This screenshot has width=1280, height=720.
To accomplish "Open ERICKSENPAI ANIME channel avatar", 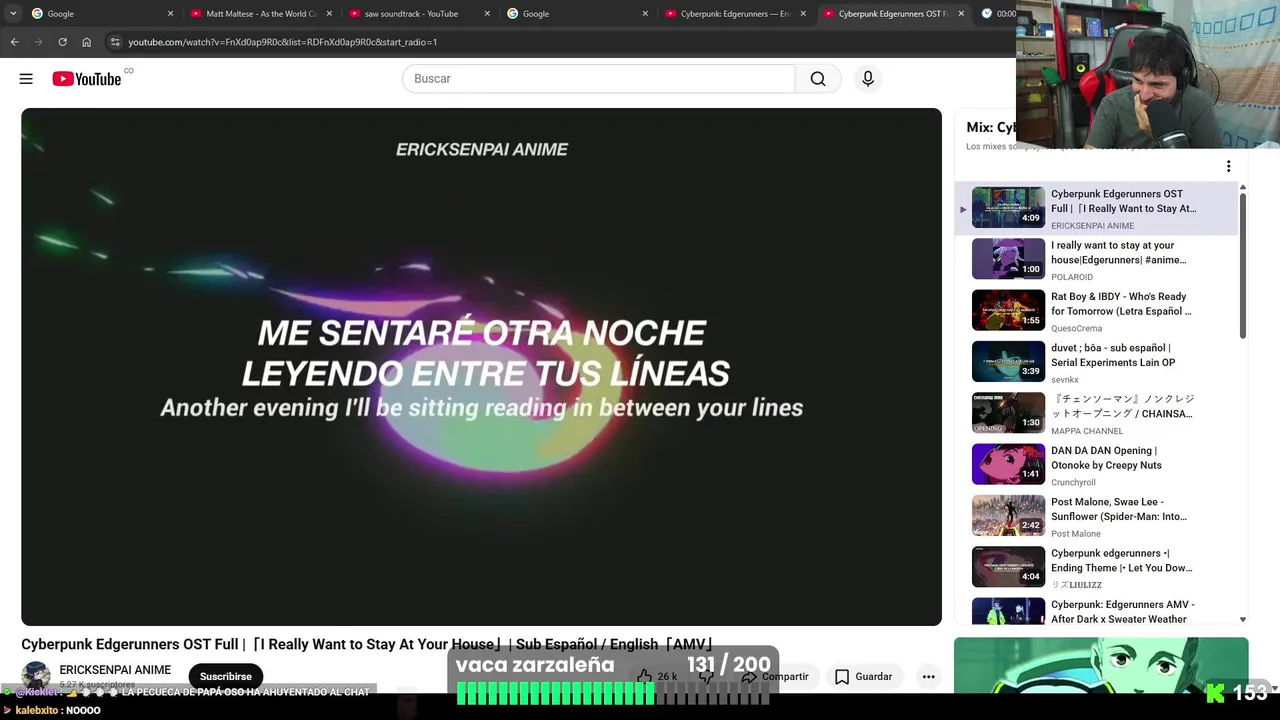I will pyautogui.click(x=36, y=675).
